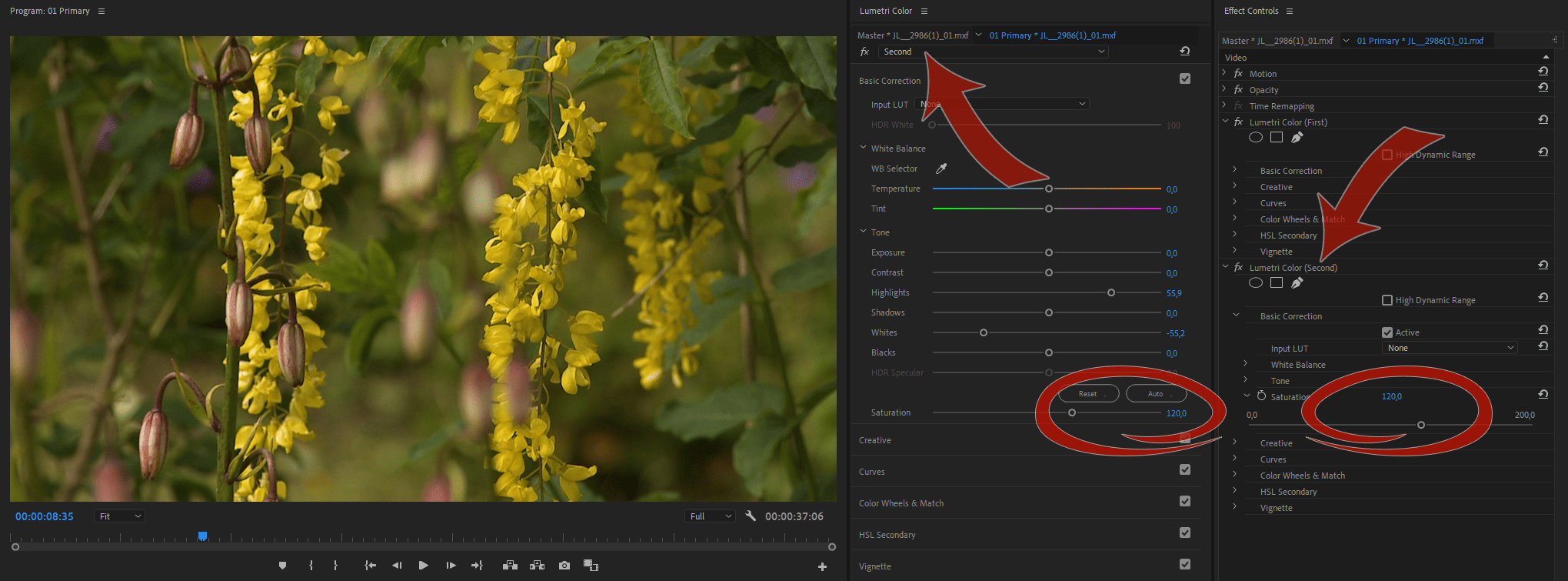
Task: Open the Comparison View
Action: point(591,566)
